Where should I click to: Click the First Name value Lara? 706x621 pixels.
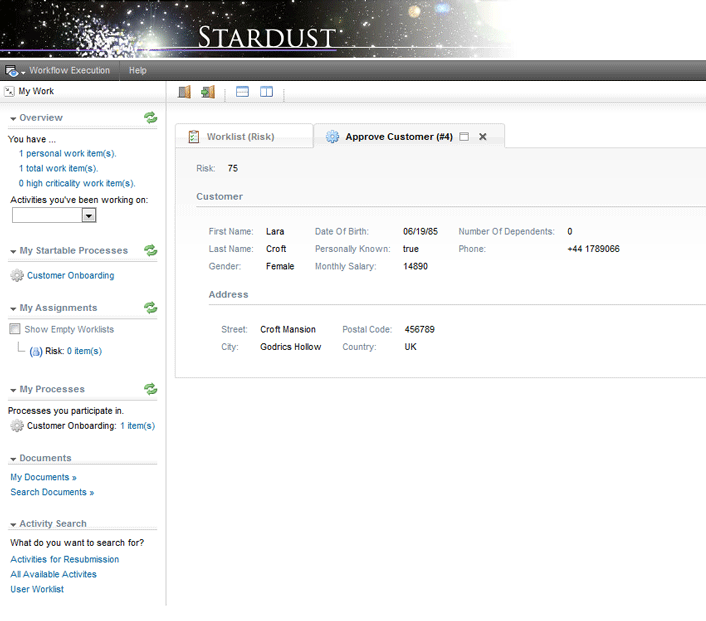point(275,231)
